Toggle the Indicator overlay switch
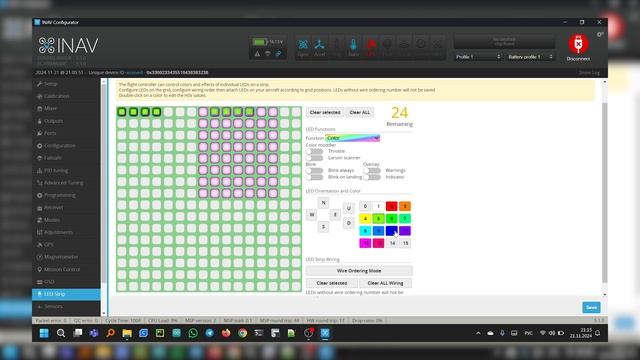 coord(372,177)
